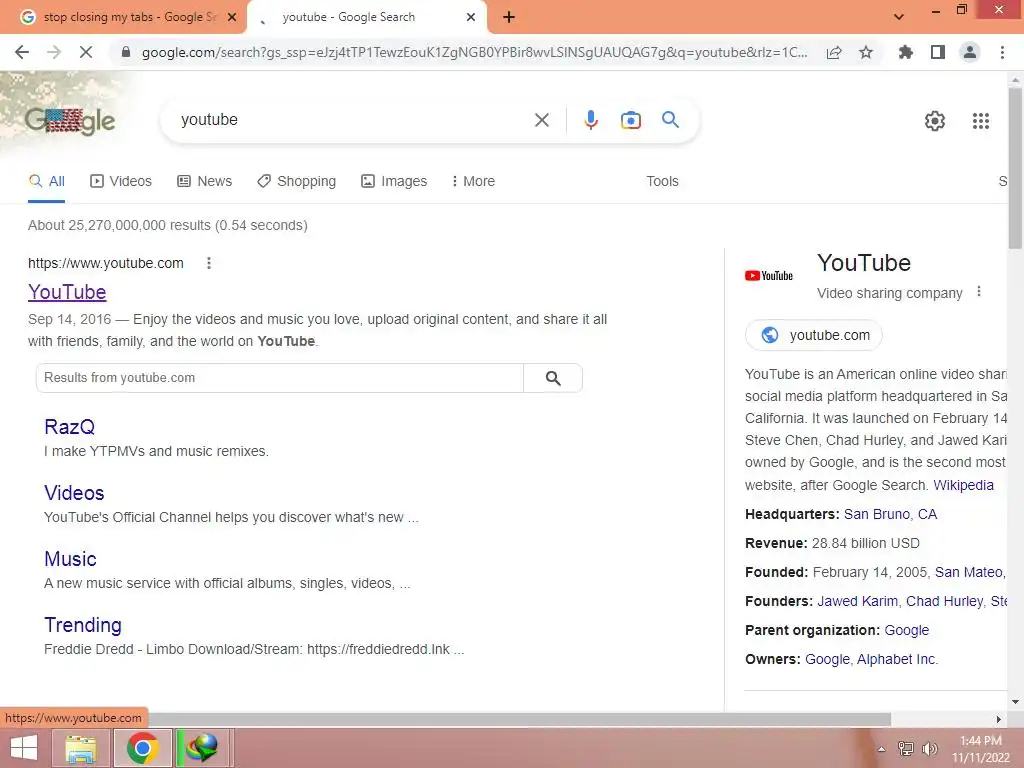Visit youtube.com chip in knowledge panel
This screenshot has width=1024, height=768.
tap(814, 335)
